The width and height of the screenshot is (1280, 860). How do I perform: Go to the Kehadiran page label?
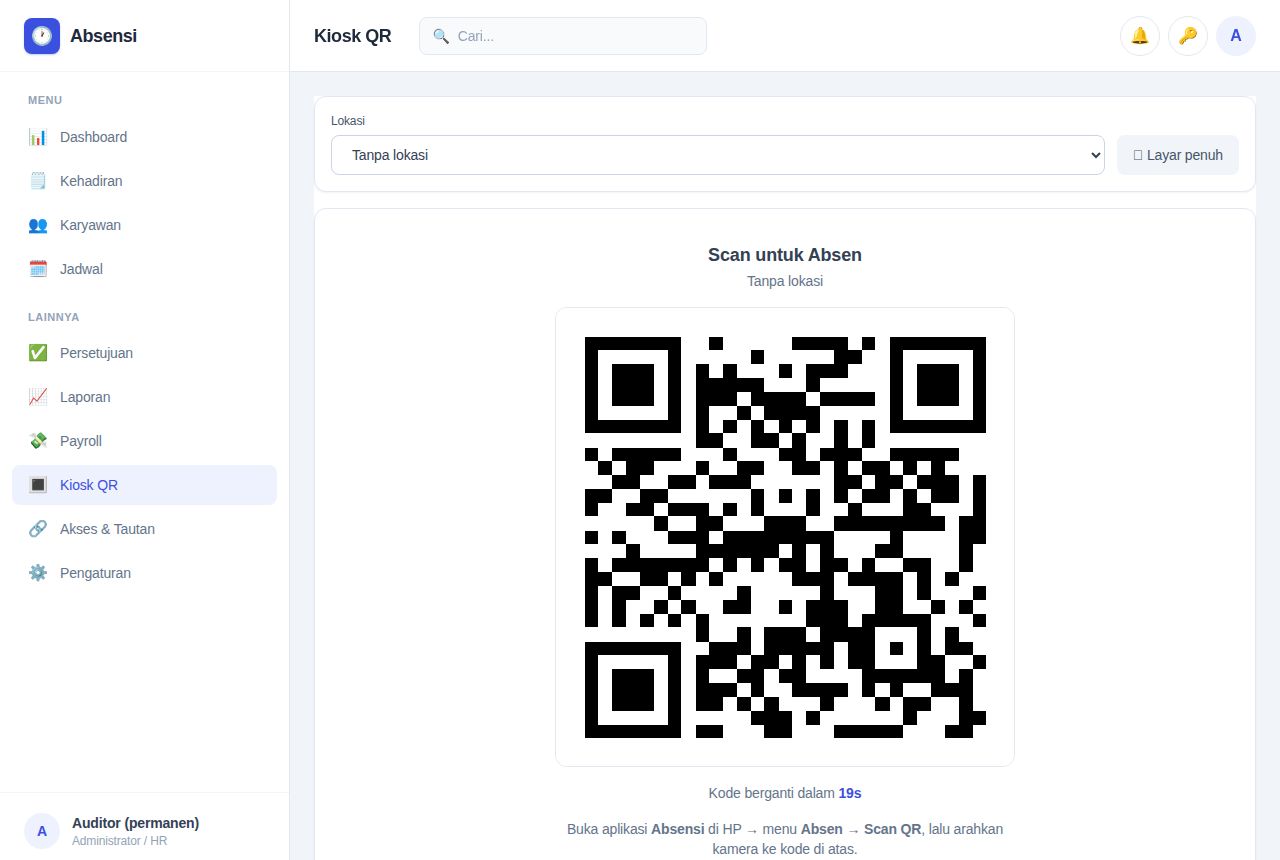[91, 181]
